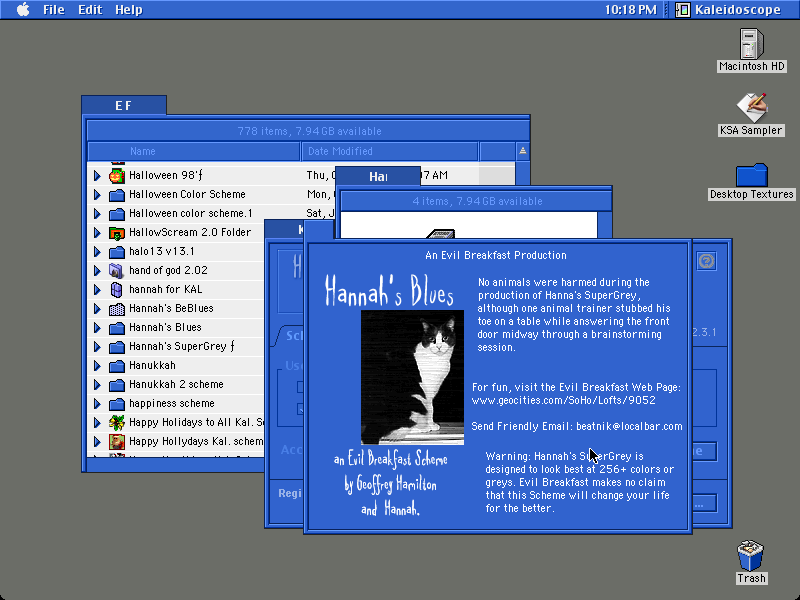Screen dimensions: 800x600
Task: Select the hand of god 2.02 icon
Action: [117, 271]
